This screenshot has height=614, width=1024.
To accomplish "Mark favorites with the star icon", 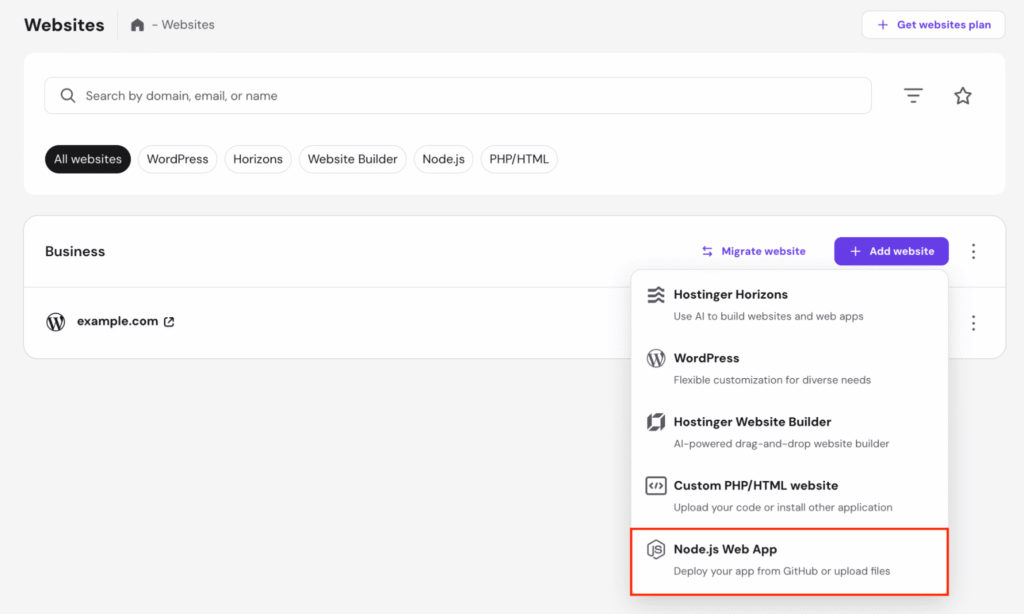I will click(963, 95).
